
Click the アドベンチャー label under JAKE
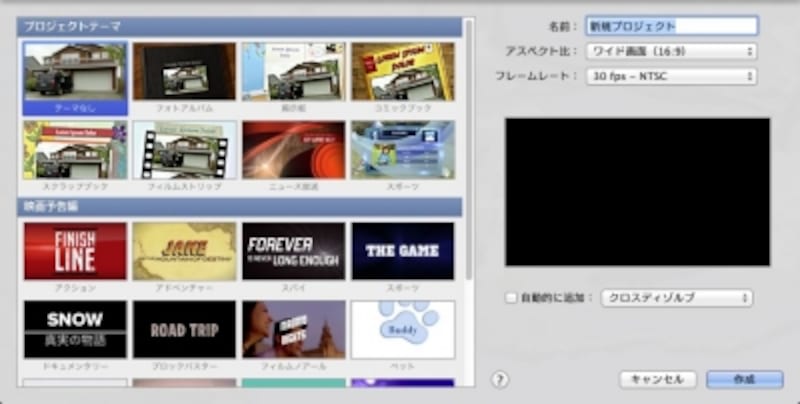click(184, 288)
